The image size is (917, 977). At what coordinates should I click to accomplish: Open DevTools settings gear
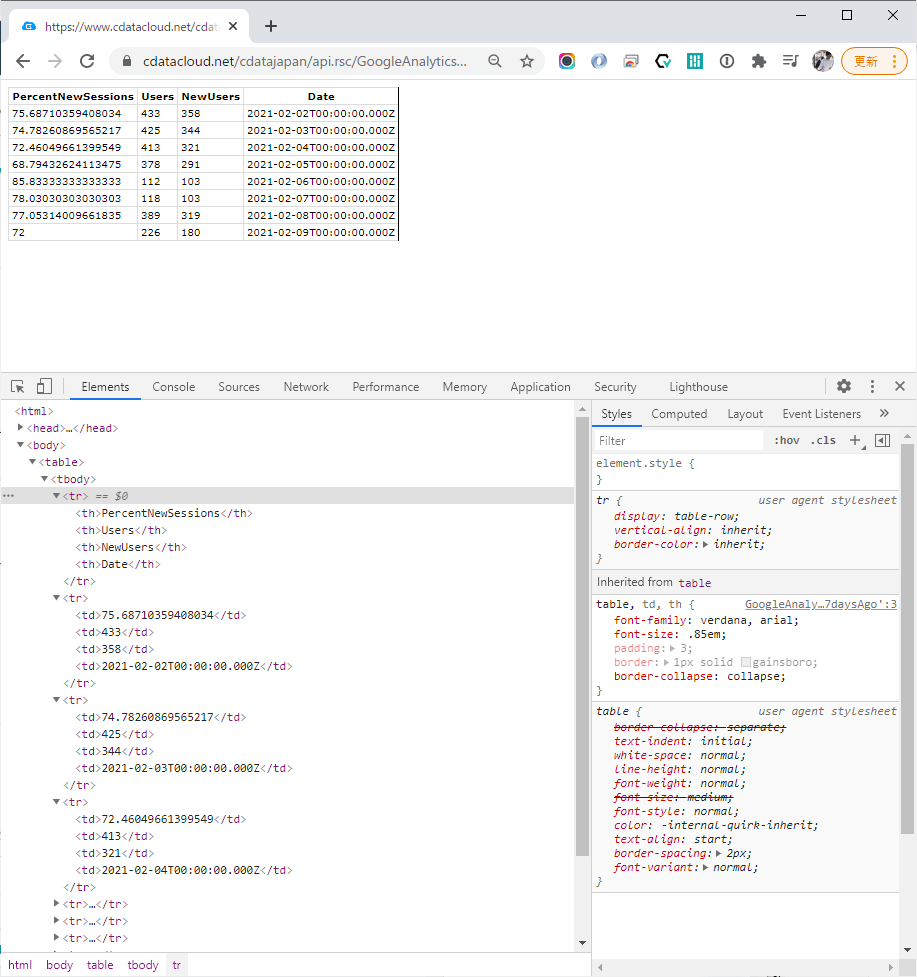pyautogui.click(x=844, y=387)
